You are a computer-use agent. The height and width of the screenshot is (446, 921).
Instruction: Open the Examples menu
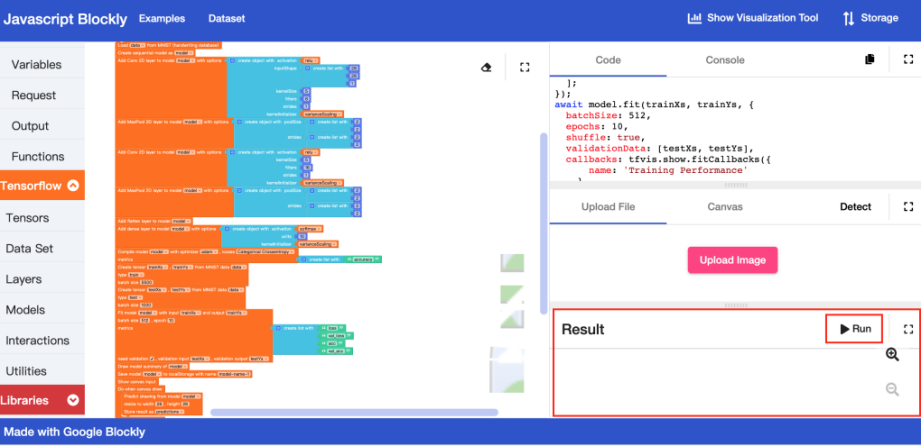pyautogui.click(x=162, y=18)
